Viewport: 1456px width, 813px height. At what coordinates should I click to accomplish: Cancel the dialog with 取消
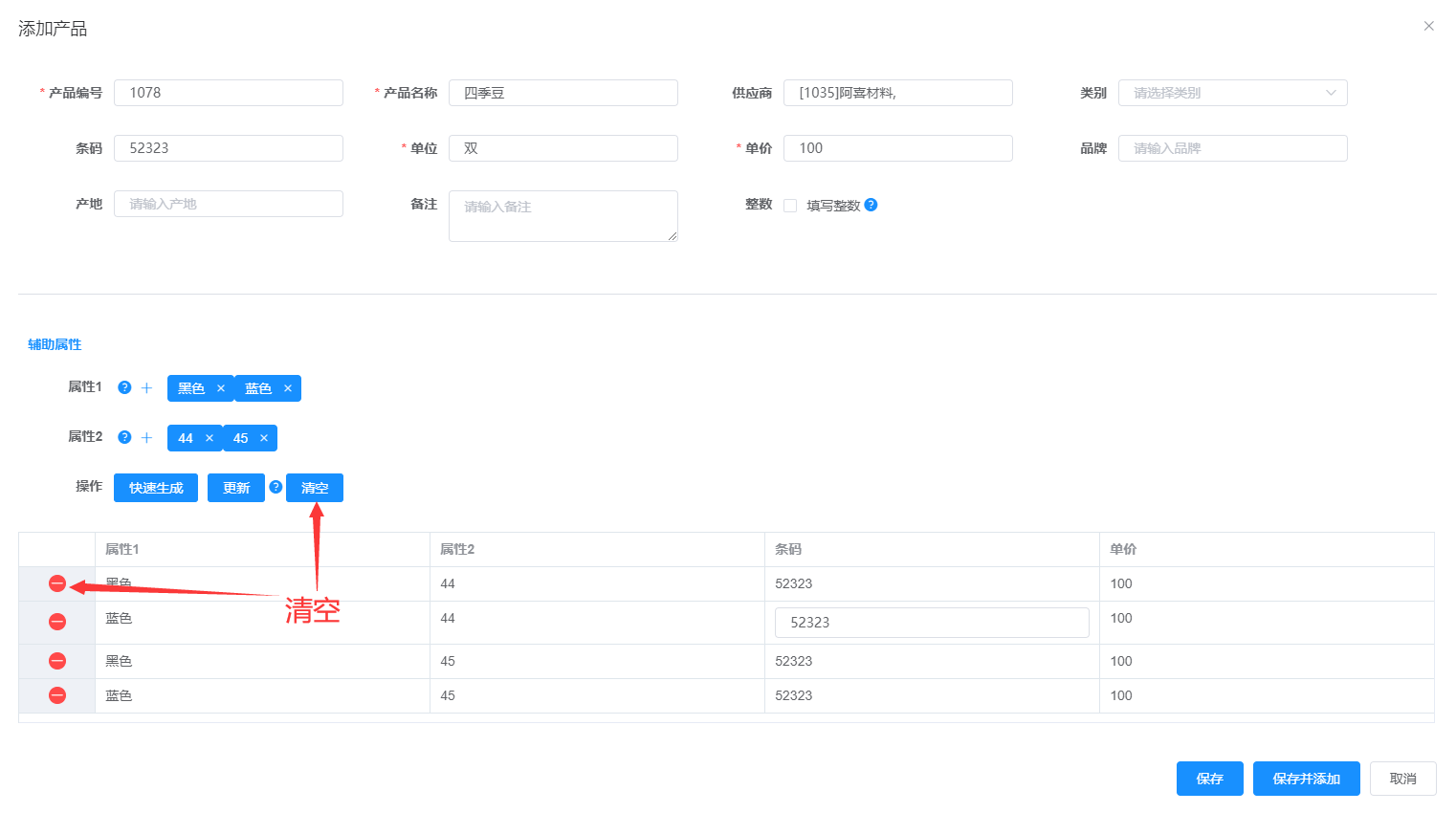[x=1402, y=779]
